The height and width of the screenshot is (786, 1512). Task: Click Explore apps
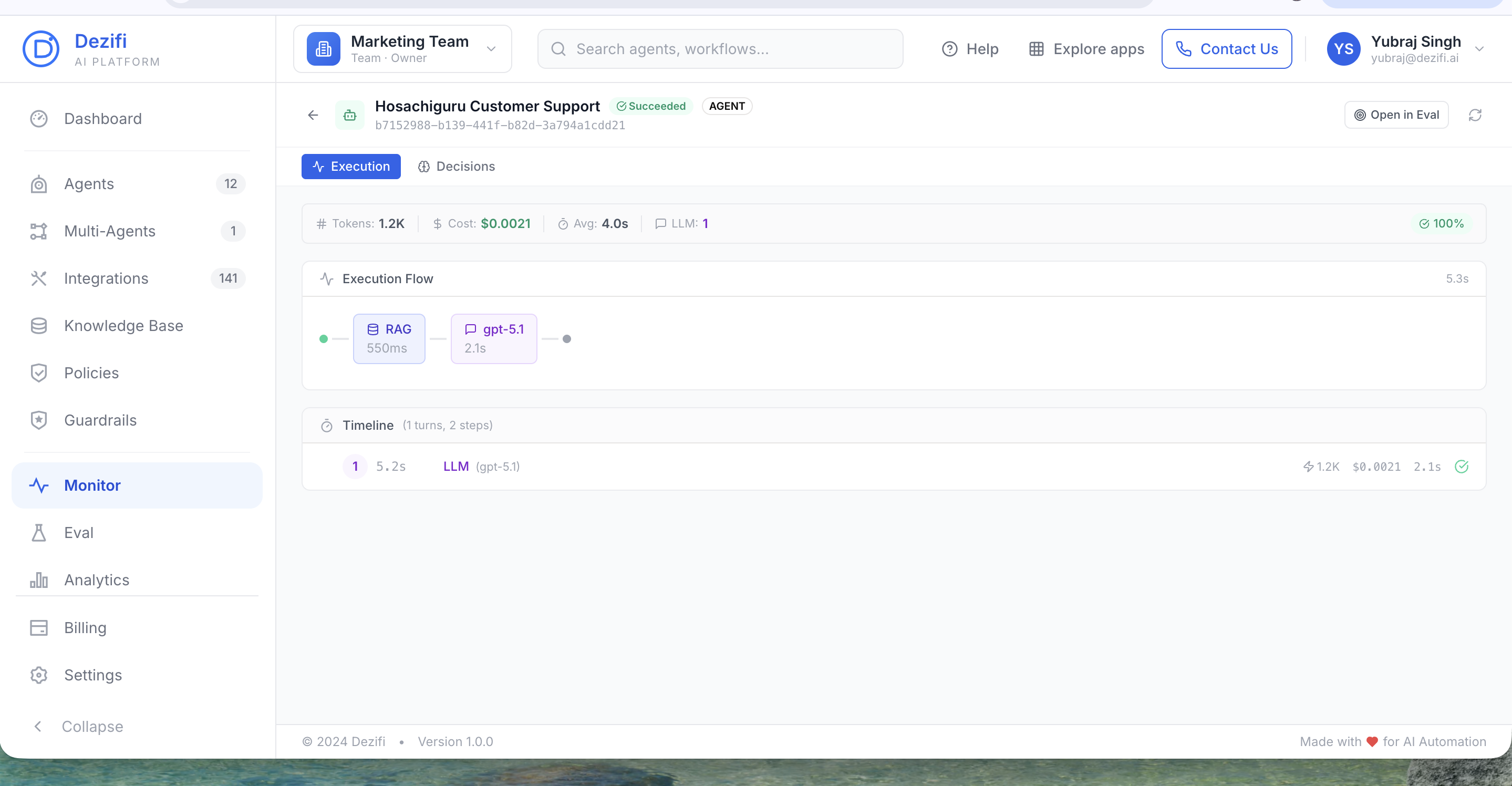click(1086, 49)
